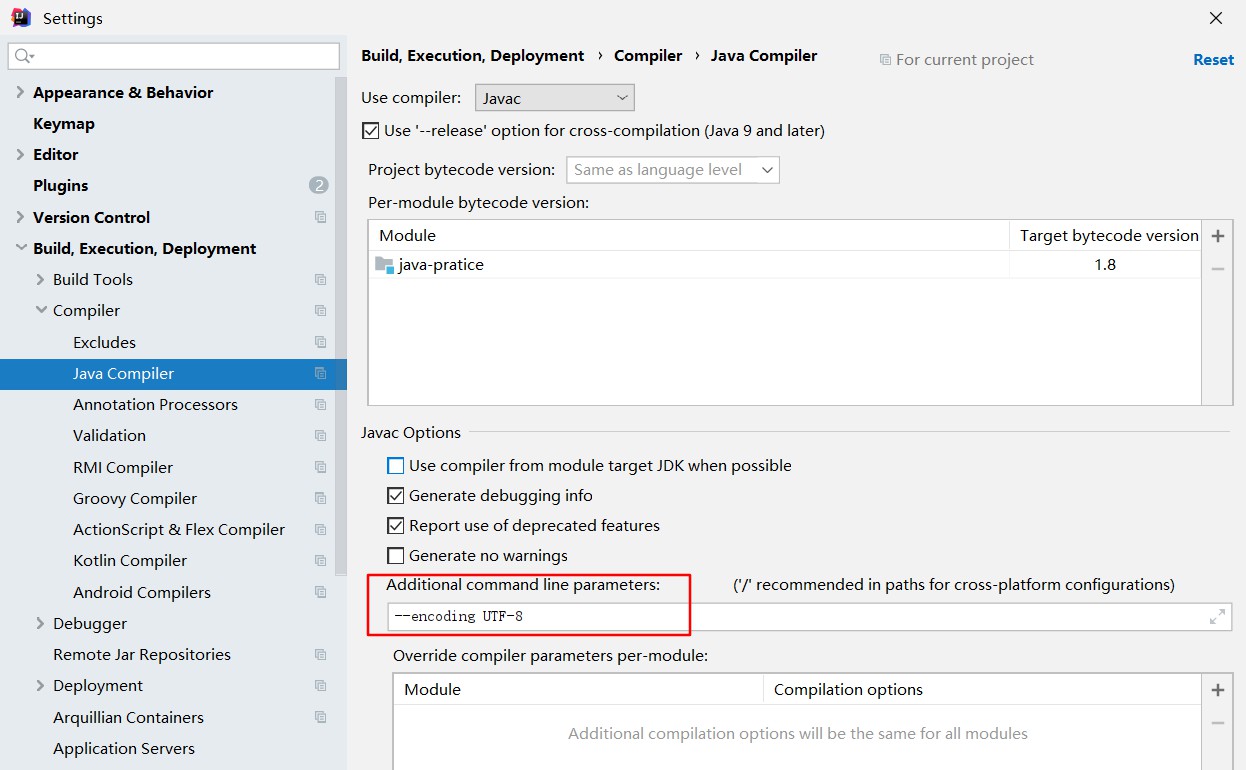Toggle Generate no warnings checkbox
Image resolution: width=1246 pixels, height=770 pixels.
coord(396,556)
